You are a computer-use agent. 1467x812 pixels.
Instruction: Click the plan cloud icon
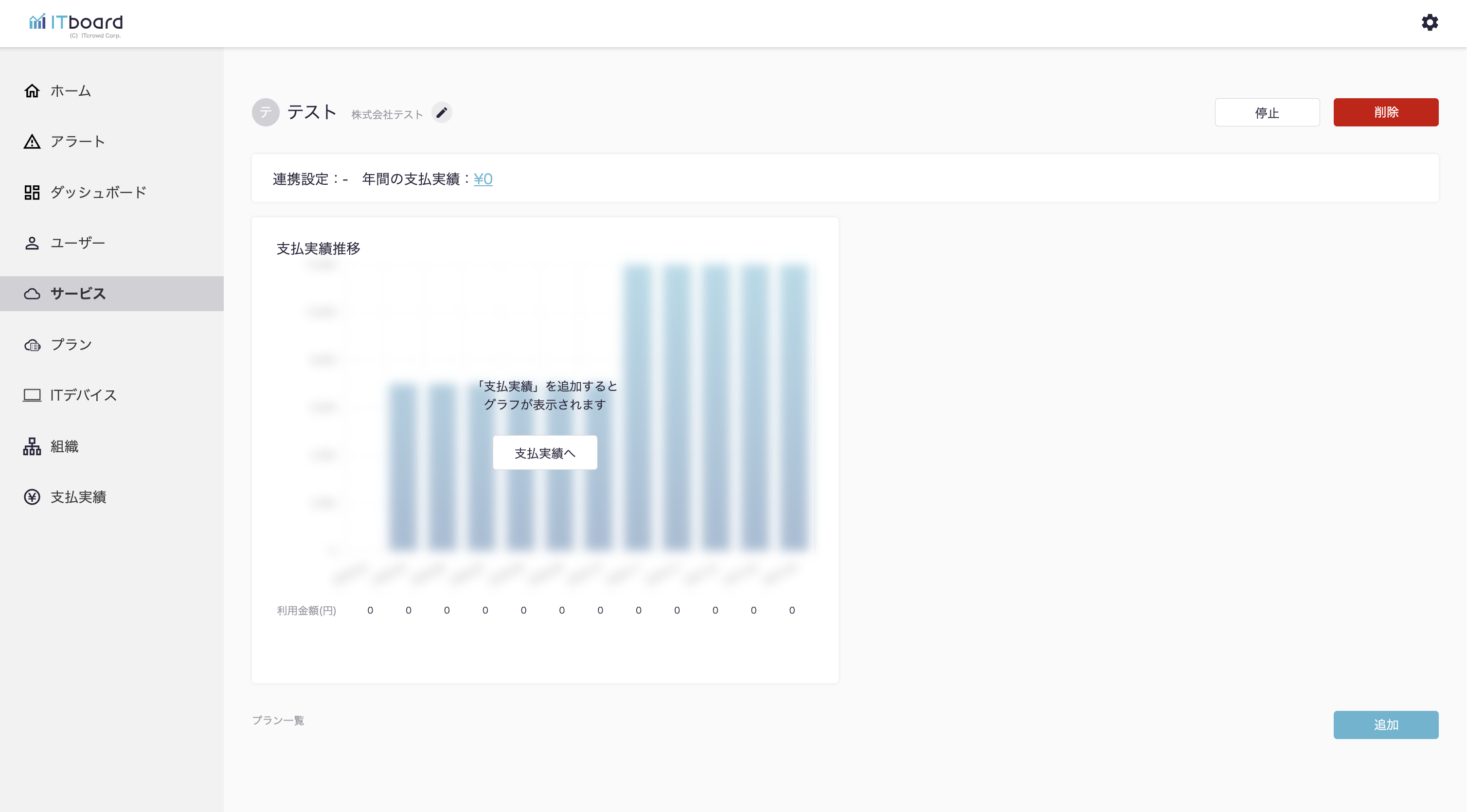point(32,345)
